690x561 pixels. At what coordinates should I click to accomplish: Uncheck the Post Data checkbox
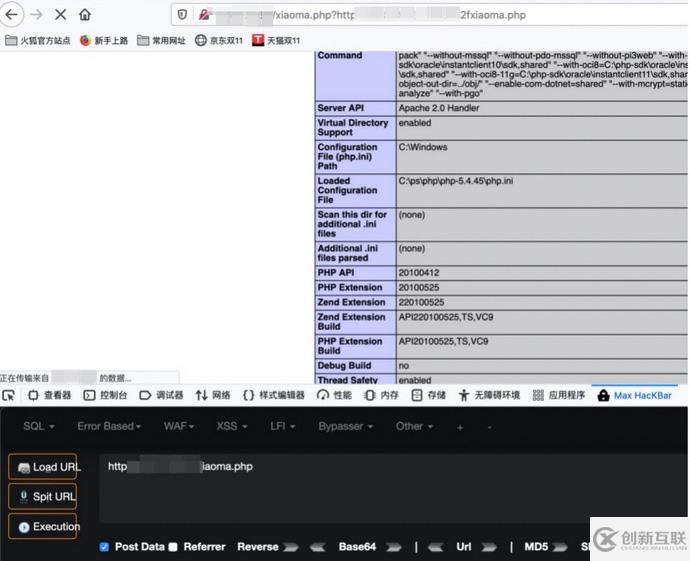(104, 547)
